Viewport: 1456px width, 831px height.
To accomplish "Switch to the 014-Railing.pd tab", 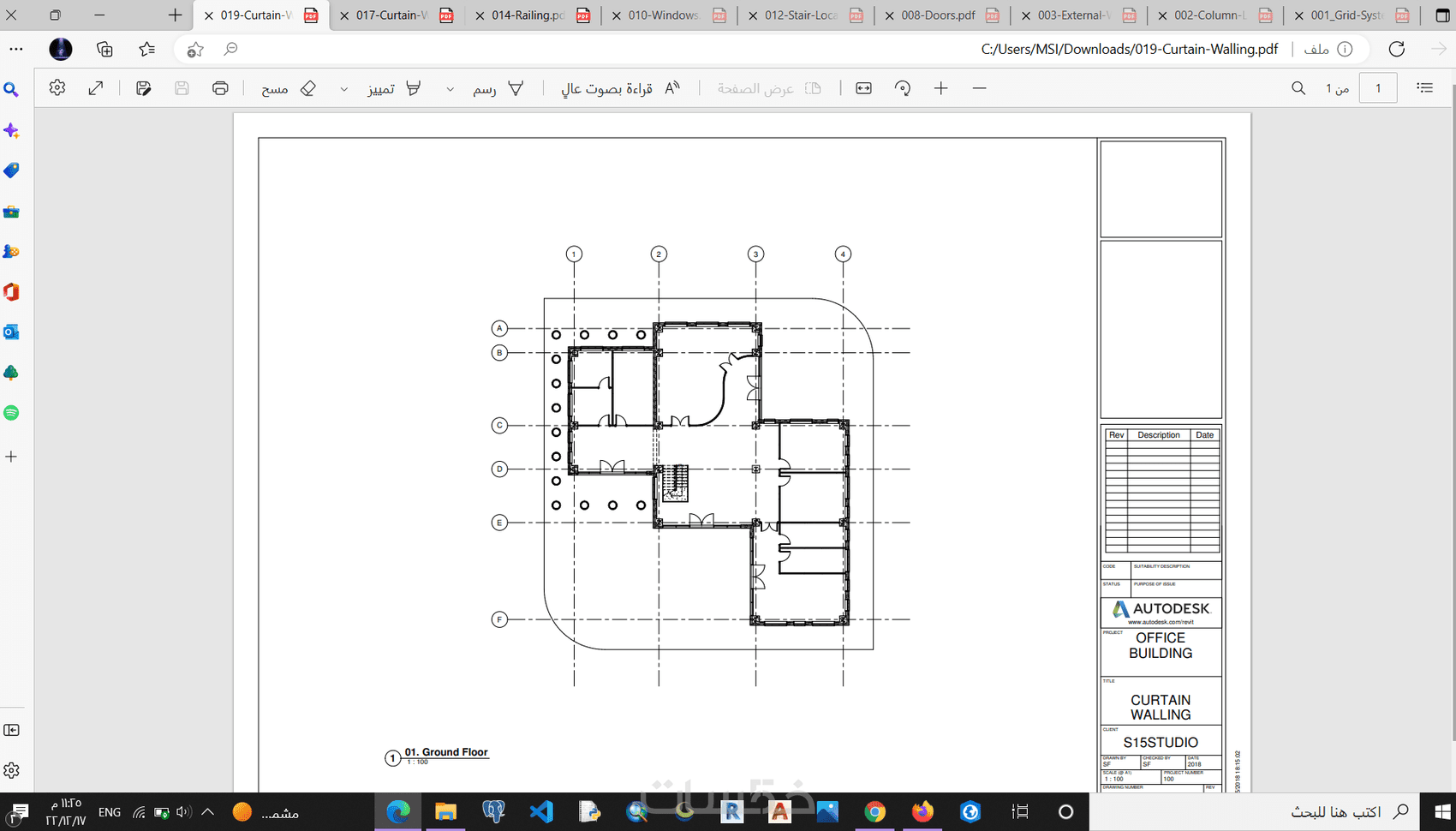I will (x=533, y=15).
